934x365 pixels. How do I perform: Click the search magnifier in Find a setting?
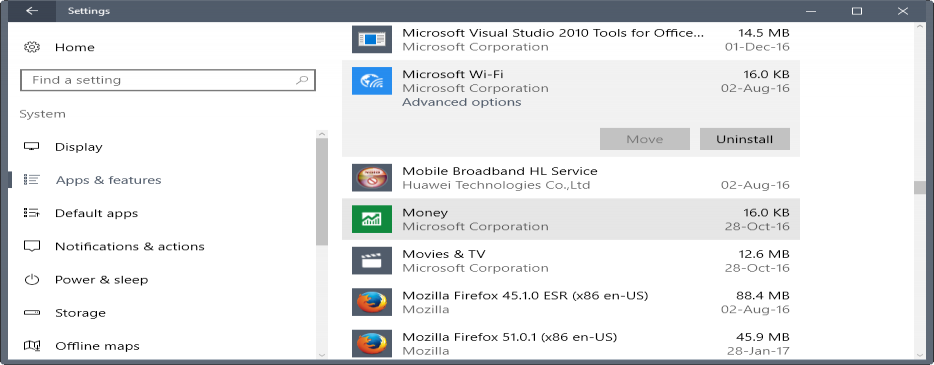pyautogui.click(x=302, y=80)
